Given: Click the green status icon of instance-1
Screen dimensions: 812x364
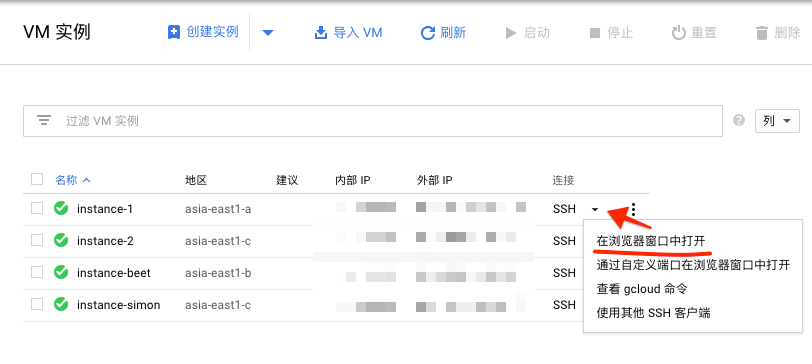Looking at the screenshot, I should pyautogui.click(x=61, y=209).
